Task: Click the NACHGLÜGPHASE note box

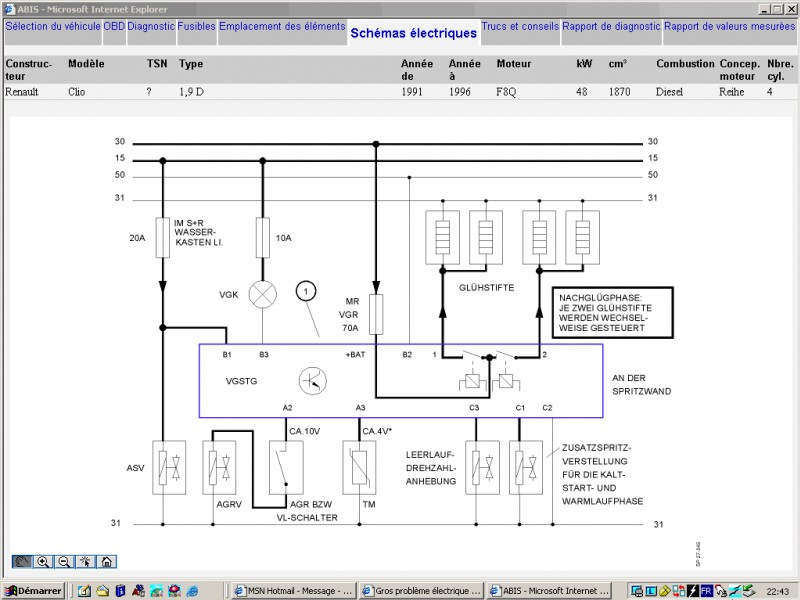Action: click(x=613, y=312)
